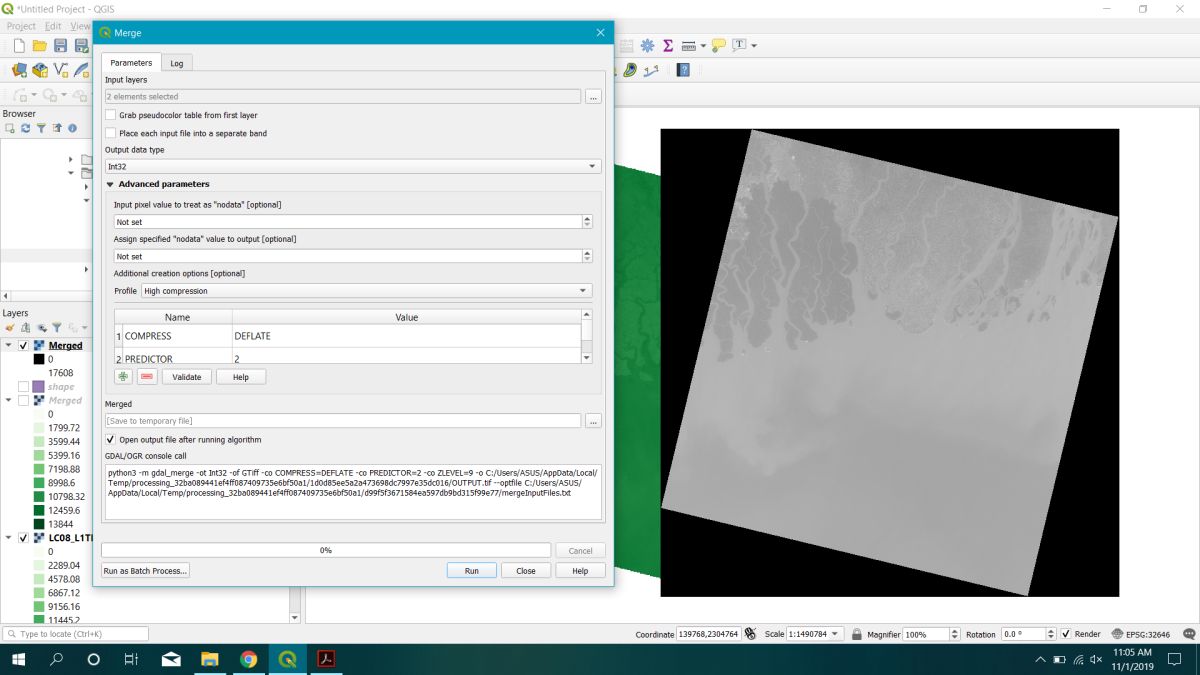Click Run as Batch Process button
The height and width of the screenshot is (675, 1200).
pos(145,571)
